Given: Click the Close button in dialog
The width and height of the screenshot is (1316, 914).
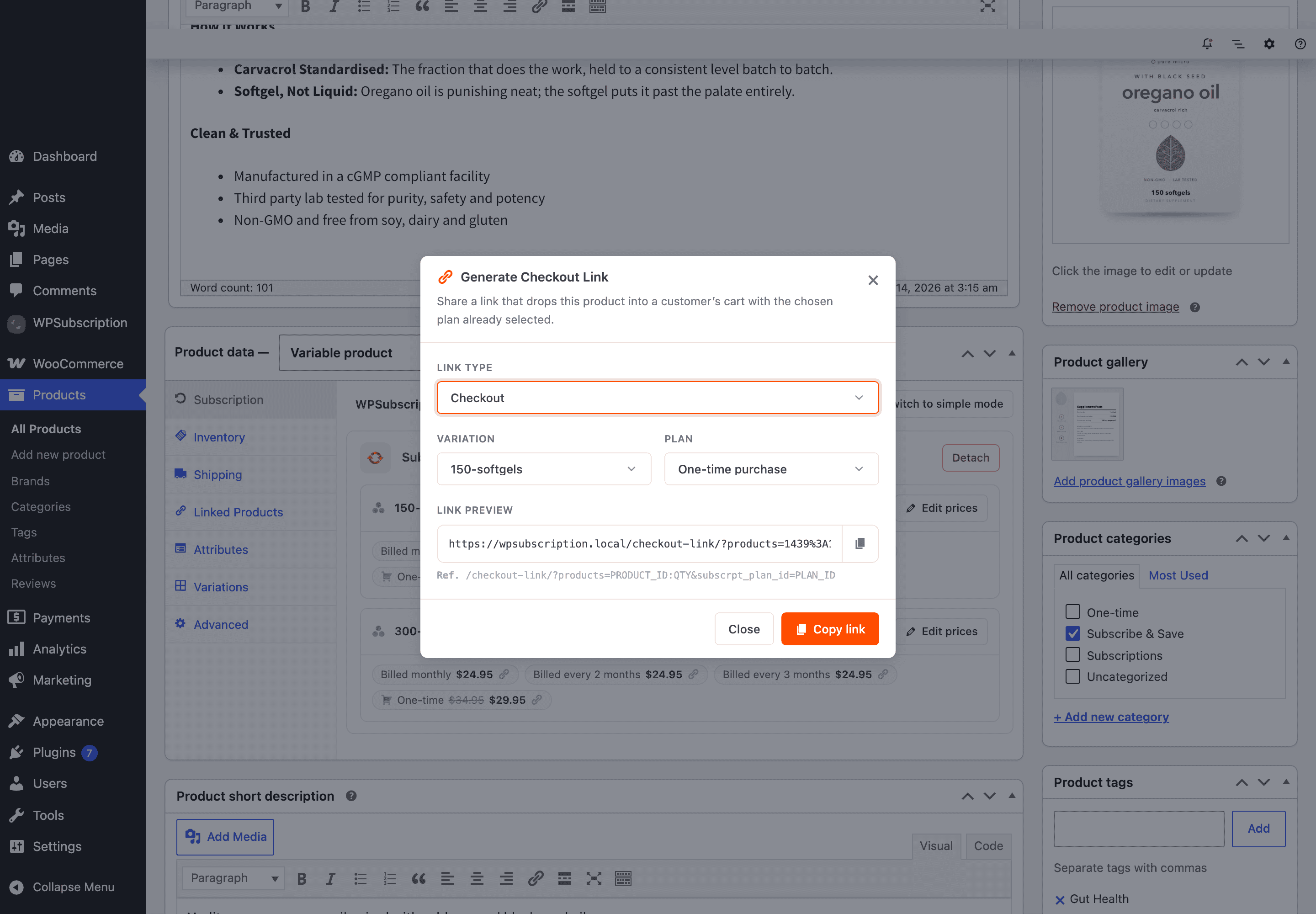Looking at the screenshot, I should click(x=744, y=629).
